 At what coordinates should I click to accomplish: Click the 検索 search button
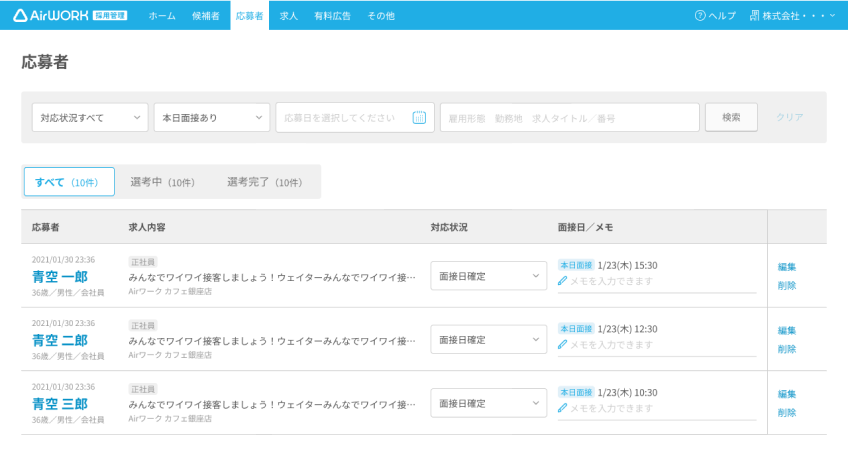coord(731,117)
